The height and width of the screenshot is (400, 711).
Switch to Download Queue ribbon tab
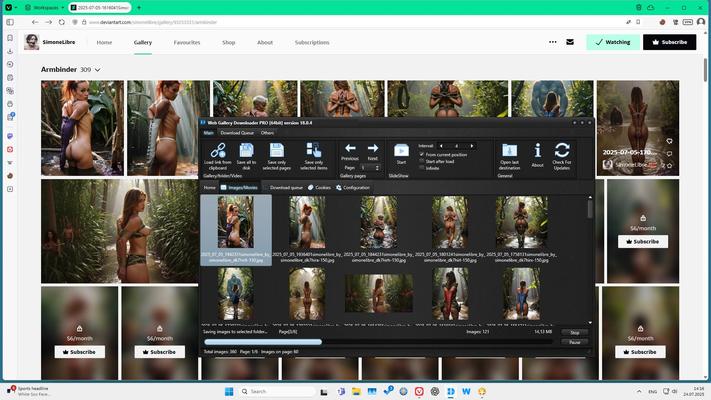[237, 133]
